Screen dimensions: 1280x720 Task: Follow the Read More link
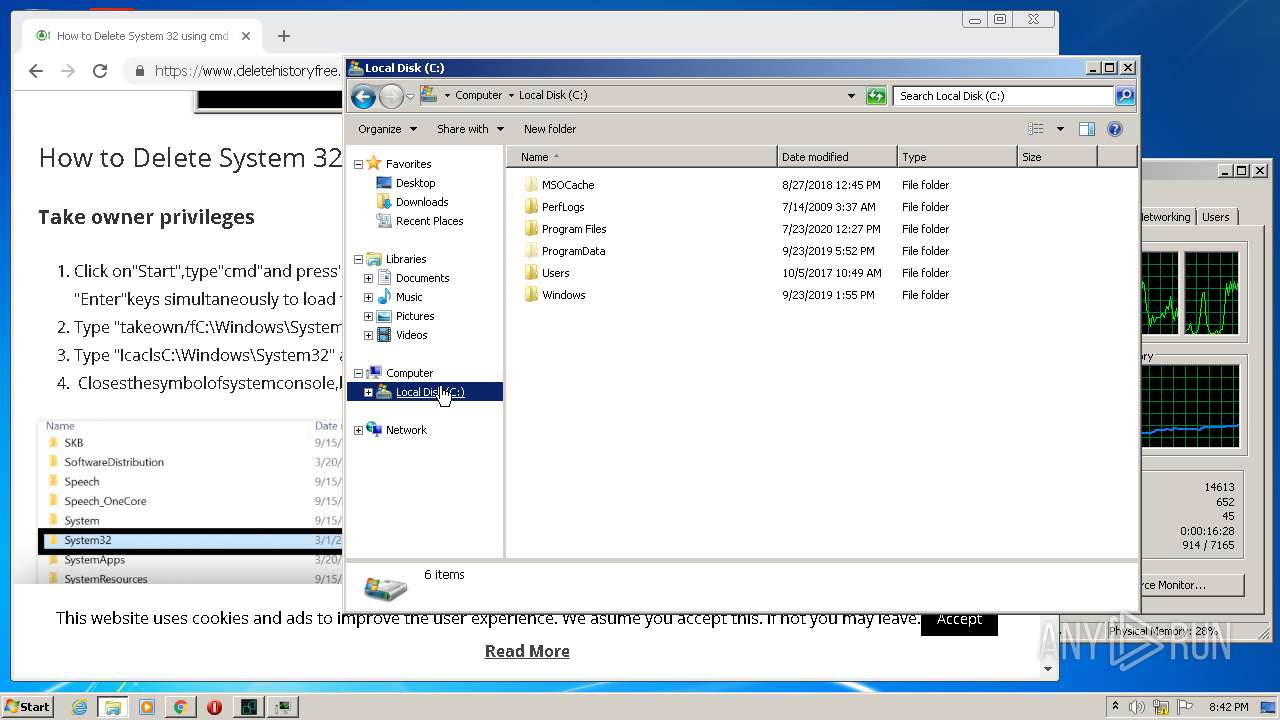[527, 651]
